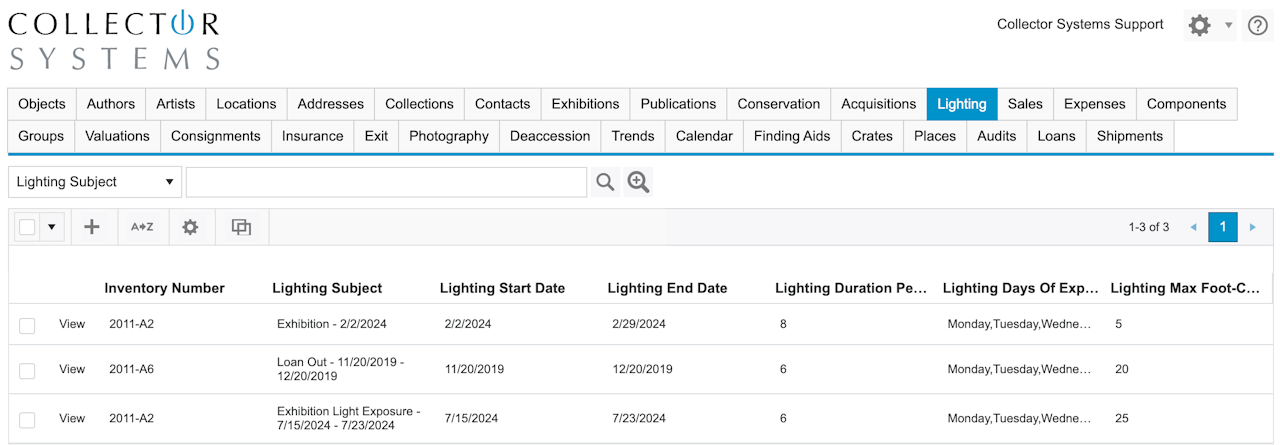Toggle the select-all checkbox in toolbar
The image size is (1280, 445).
click(x=27, y=227)
